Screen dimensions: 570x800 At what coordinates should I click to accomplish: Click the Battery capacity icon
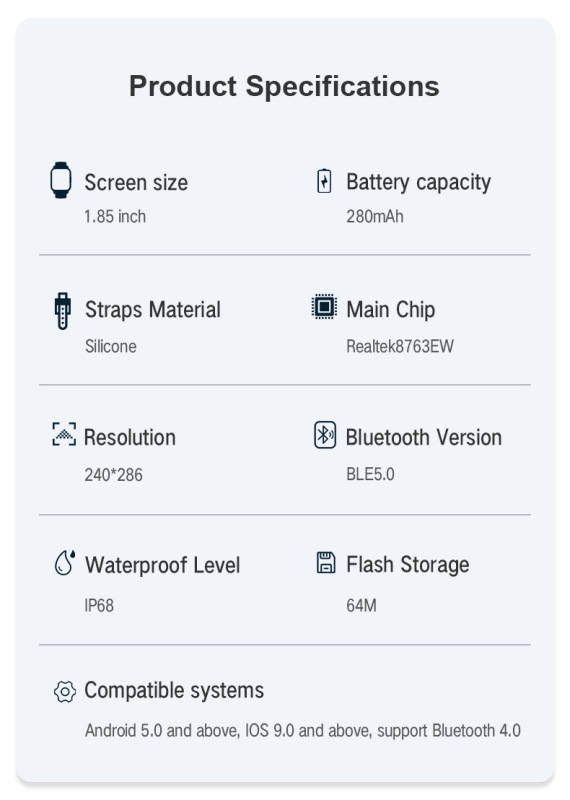[324, 181]
